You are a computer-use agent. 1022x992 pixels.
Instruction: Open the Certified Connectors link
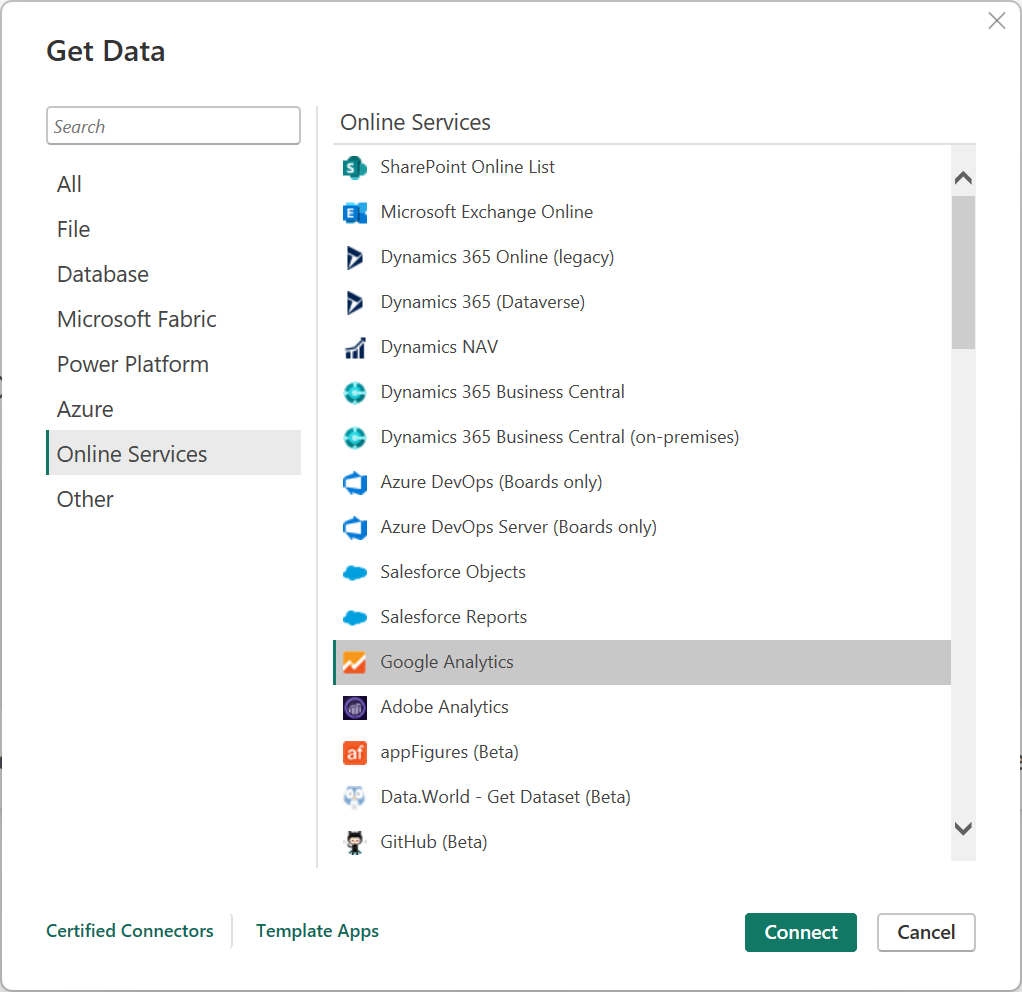(x=129, y=931)
